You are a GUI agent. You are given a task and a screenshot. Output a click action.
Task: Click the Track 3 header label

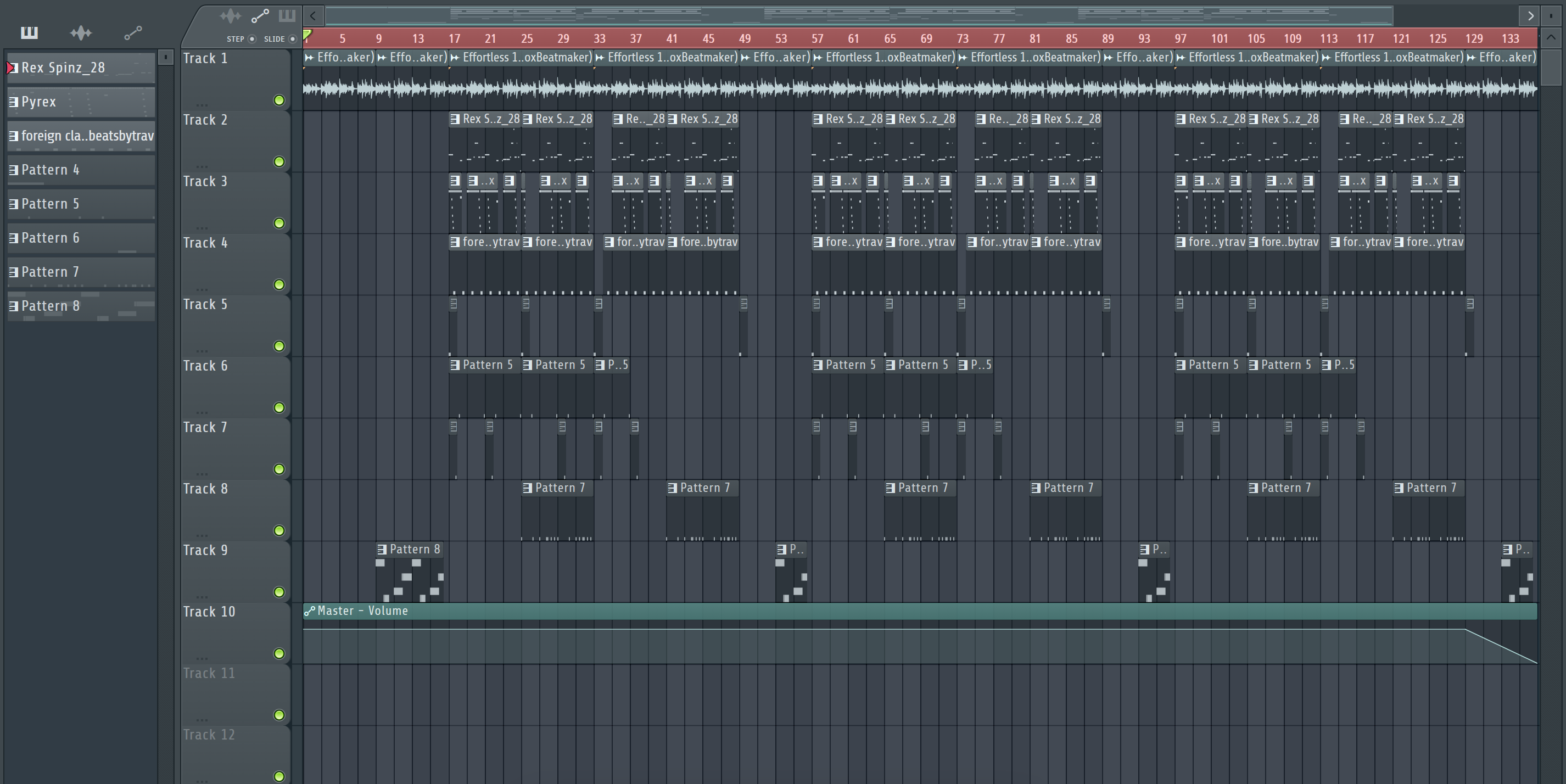point(205,182)
